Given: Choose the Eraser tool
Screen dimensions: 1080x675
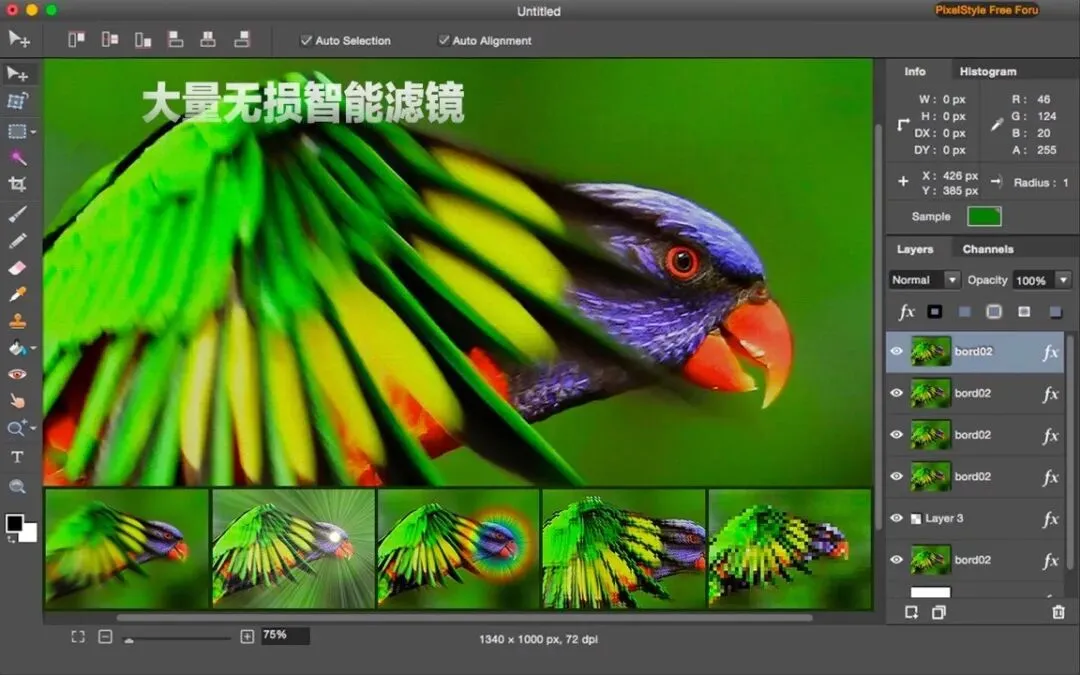Looking at the screenshot, I should pyautogui.click(x=17, y=268).
